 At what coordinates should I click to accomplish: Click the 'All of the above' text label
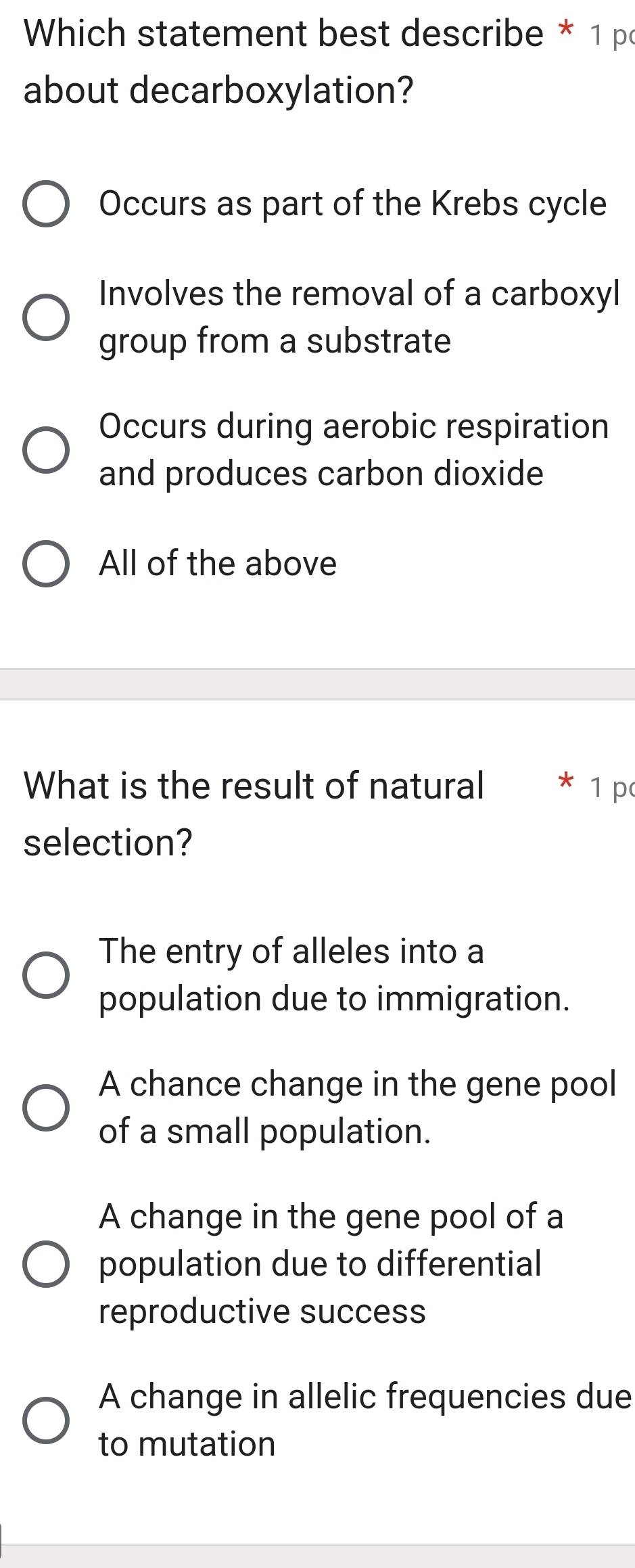pos(218,562)
